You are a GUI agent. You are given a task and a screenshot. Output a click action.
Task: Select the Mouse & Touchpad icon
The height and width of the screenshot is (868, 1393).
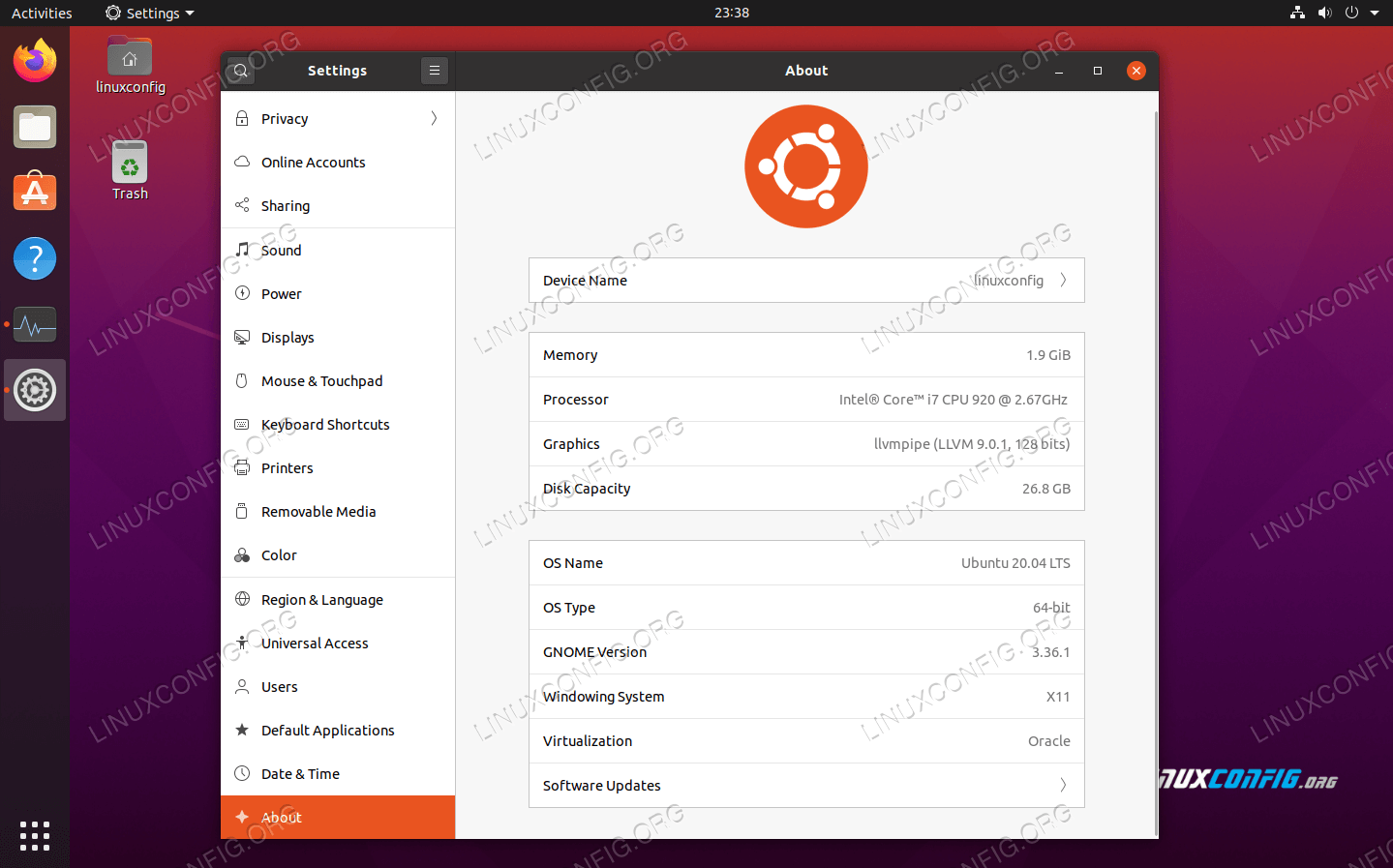click(242, 380)
